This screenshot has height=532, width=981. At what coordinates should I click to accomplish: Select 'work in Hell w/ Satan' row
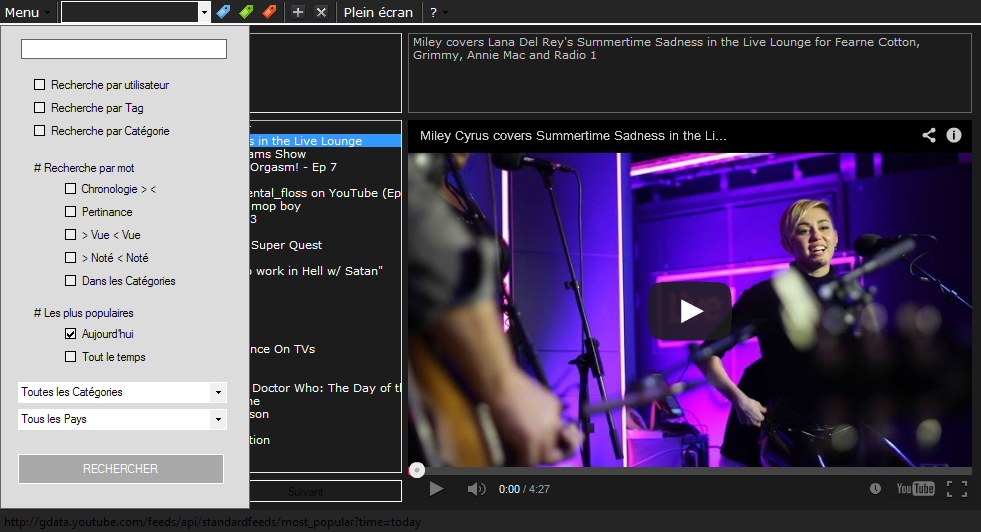[325, 271]
